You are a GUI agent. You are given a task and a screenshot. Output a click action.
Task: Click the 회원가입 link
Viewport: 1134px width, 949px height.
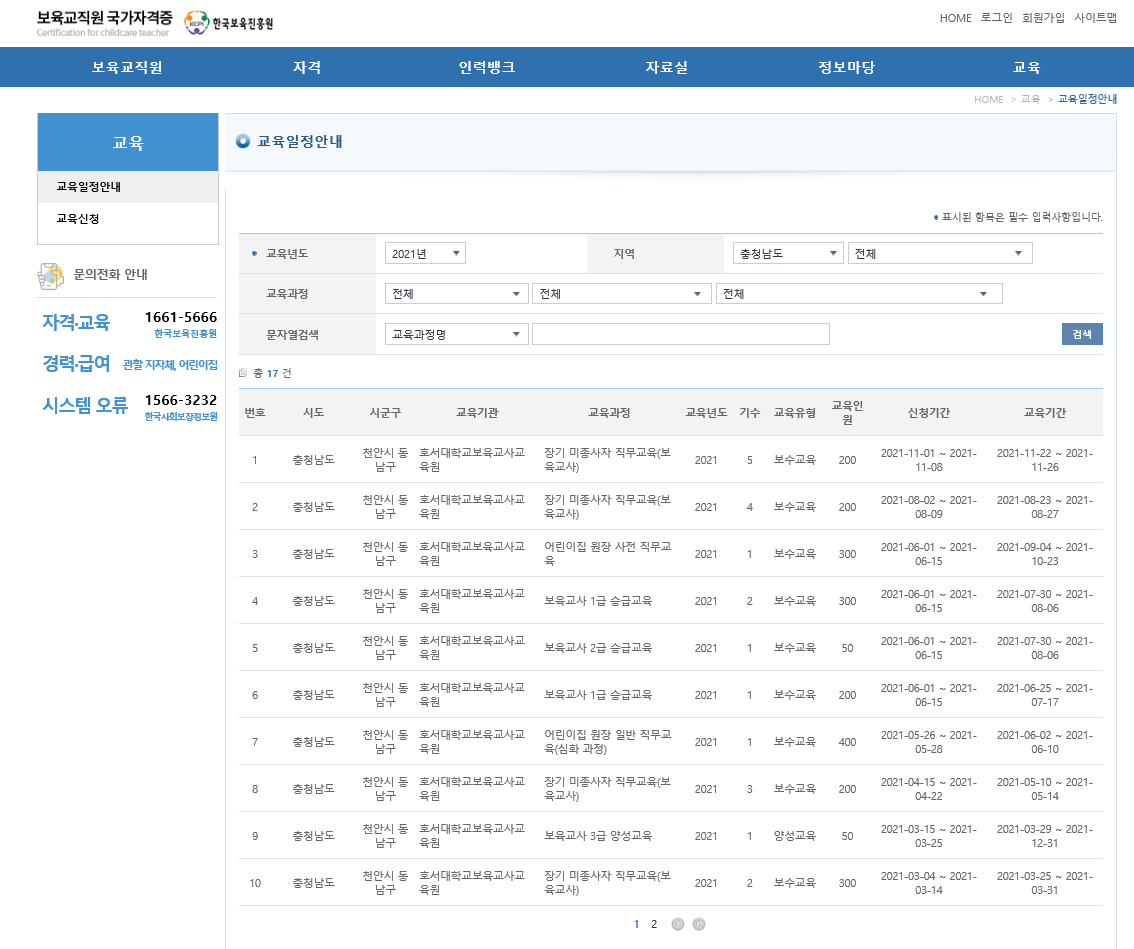1043,18
